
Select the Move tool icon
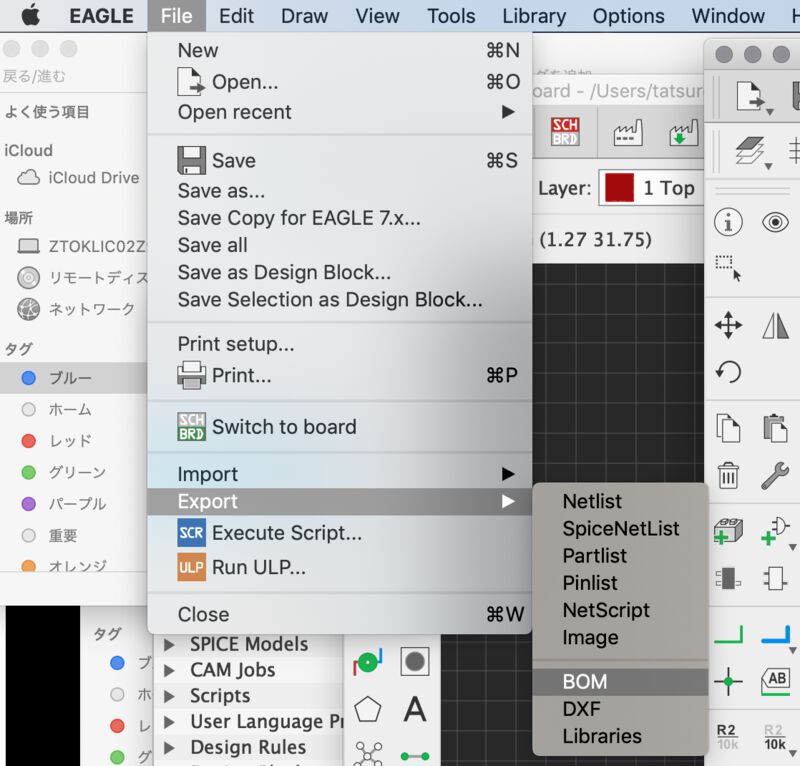tap(728, 325)
